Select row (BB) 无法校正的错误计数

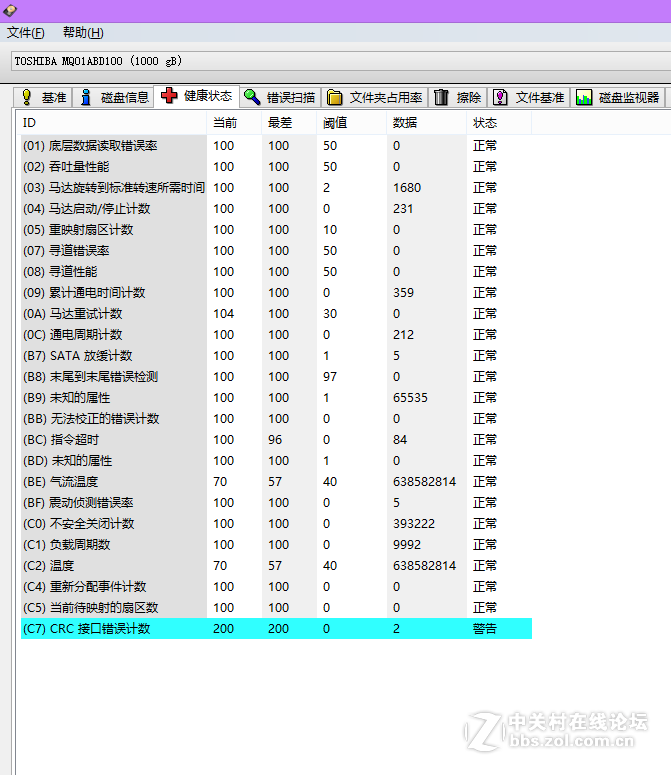(276, 419)
